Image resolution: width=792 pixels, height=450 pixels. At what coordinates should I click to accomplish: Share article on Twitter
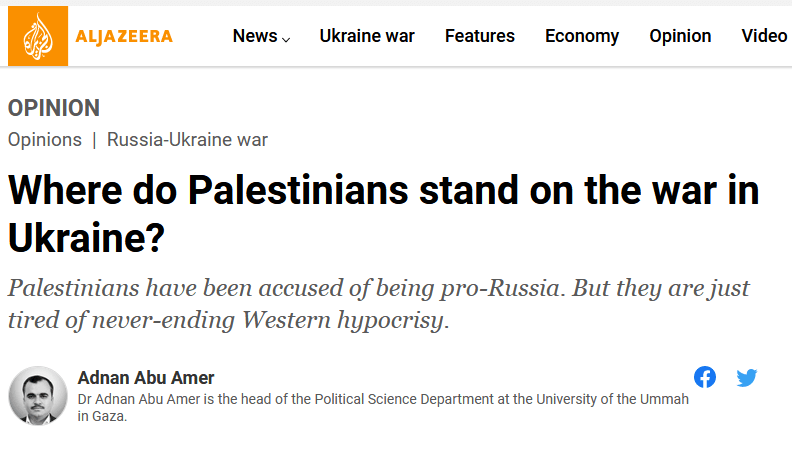(x=747, y=377)
